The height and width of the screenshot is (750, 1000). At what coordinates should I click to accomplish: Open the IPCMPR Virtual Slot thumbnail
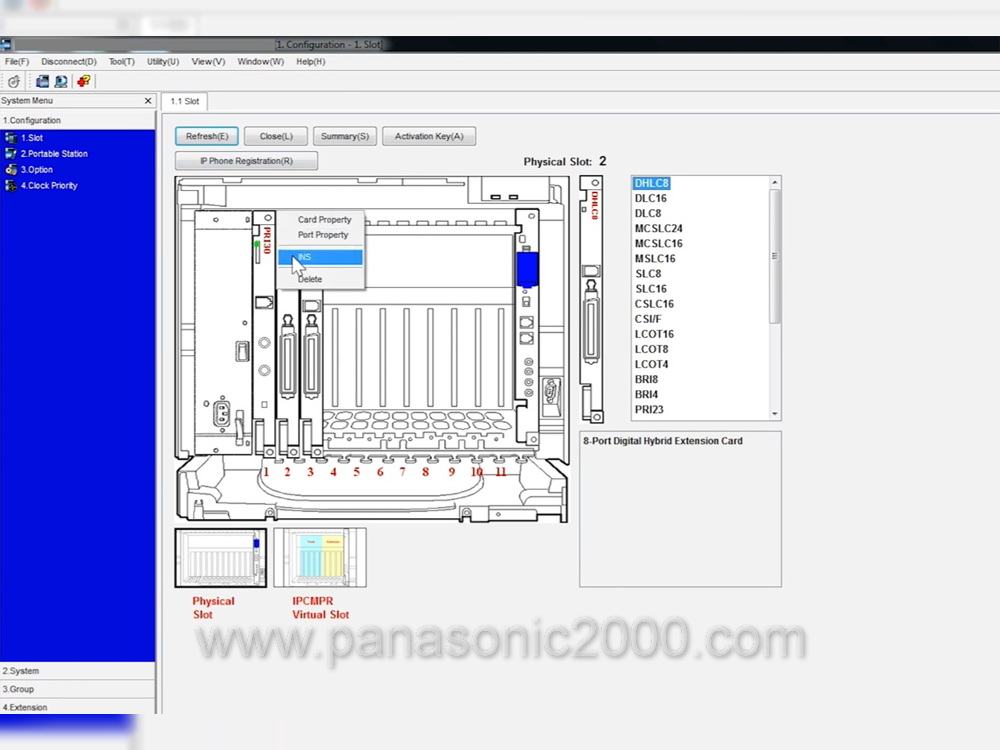[x=320, y=558]
